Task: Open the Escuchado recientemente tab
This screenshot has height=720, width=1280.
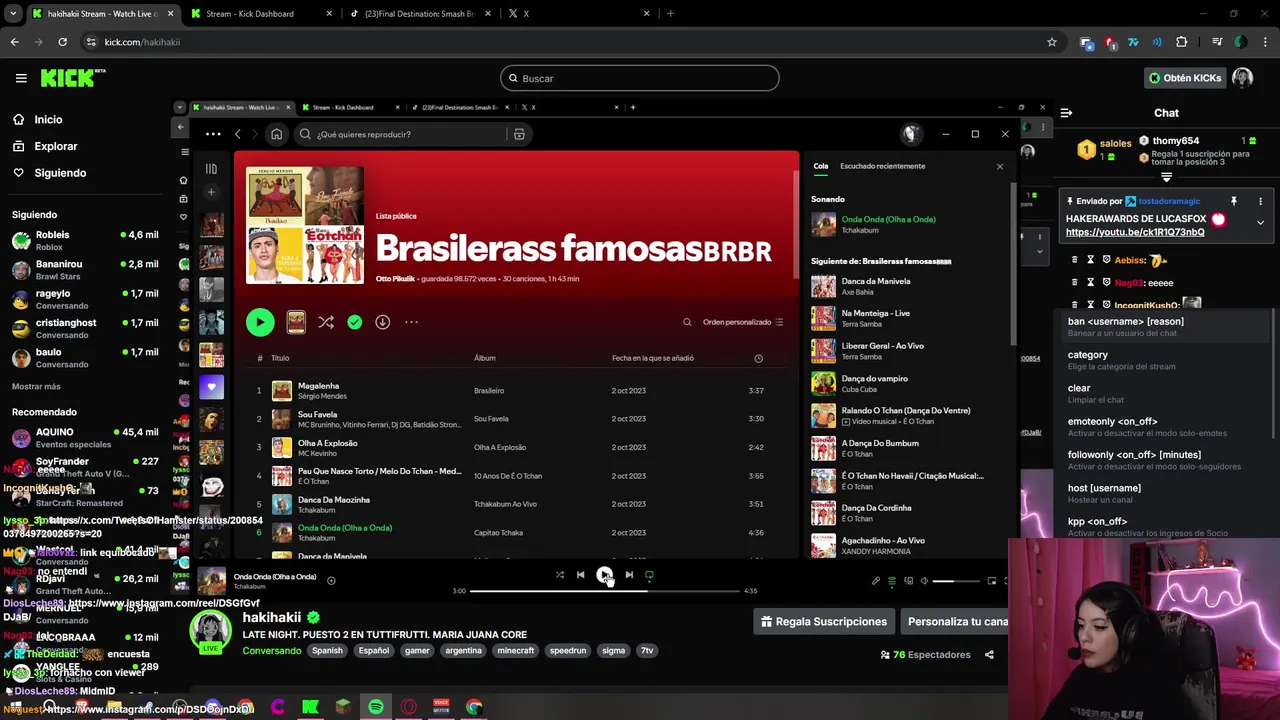Action: coord(882,166)
